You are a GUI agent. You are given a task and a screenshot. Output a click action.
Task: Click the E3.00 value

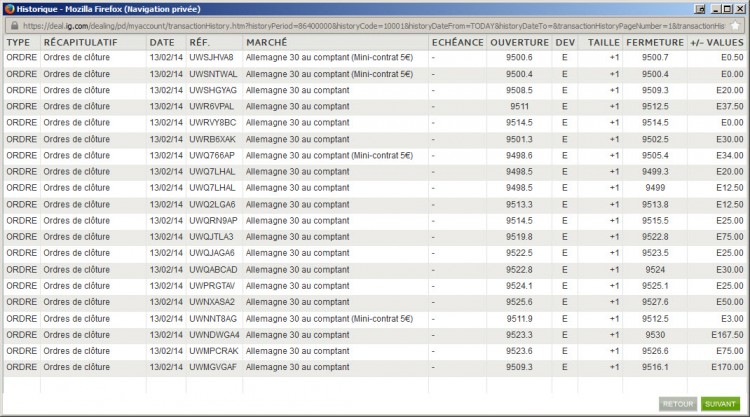[x=732, y=318]
